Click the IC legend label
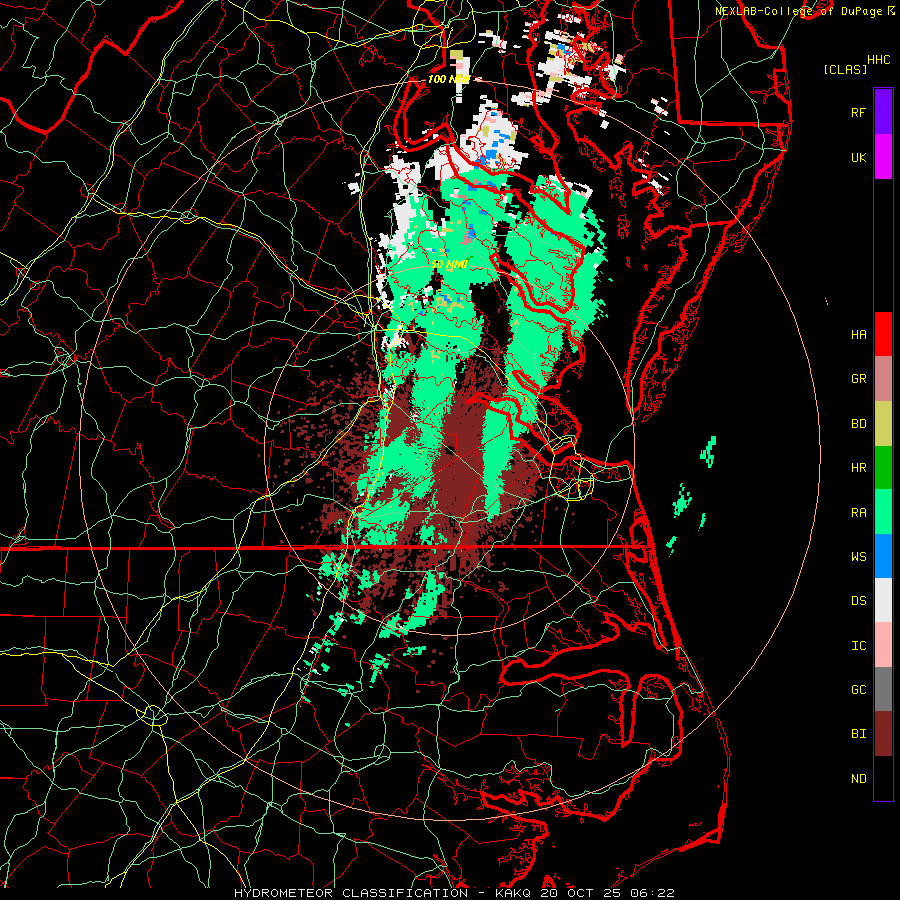The width and height of the screenshot is (900, 900). tap(858, 646)
